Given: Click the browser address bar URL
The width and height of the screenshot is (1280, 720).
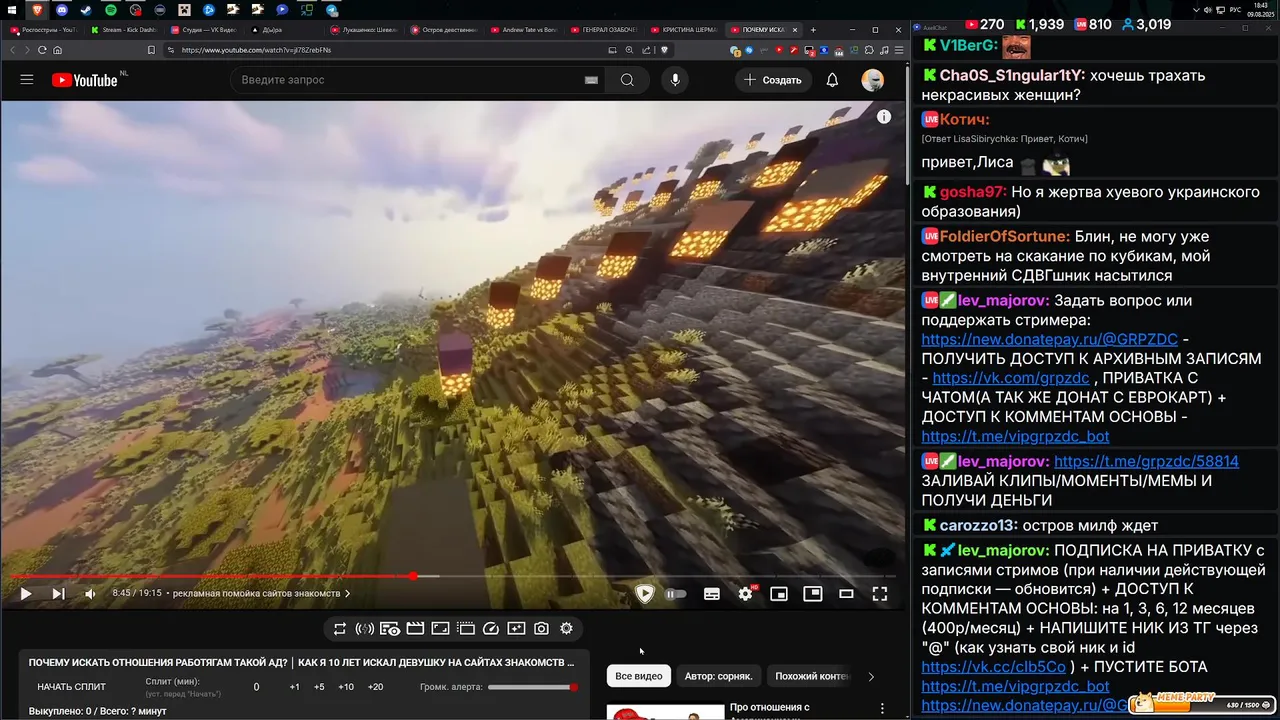Looking at the screenshot, I should coord(256,50).
